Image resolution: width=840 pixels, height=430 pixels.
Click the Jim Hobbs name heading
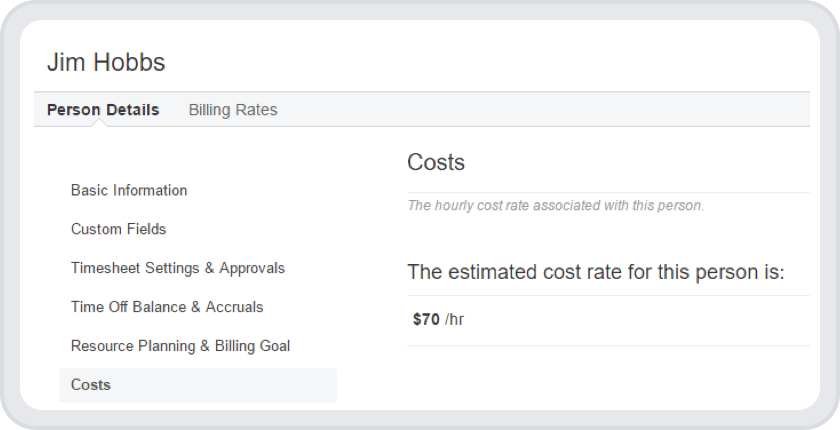pos(106,62)
